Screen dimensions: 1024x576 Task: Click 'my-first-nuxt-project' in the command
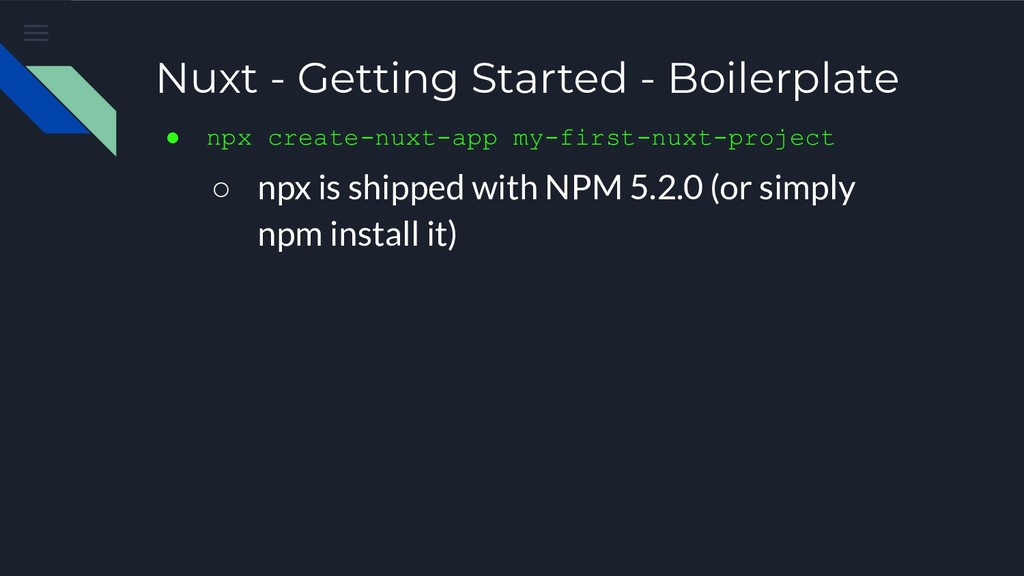pyautogui.click(x=673, y=138)
